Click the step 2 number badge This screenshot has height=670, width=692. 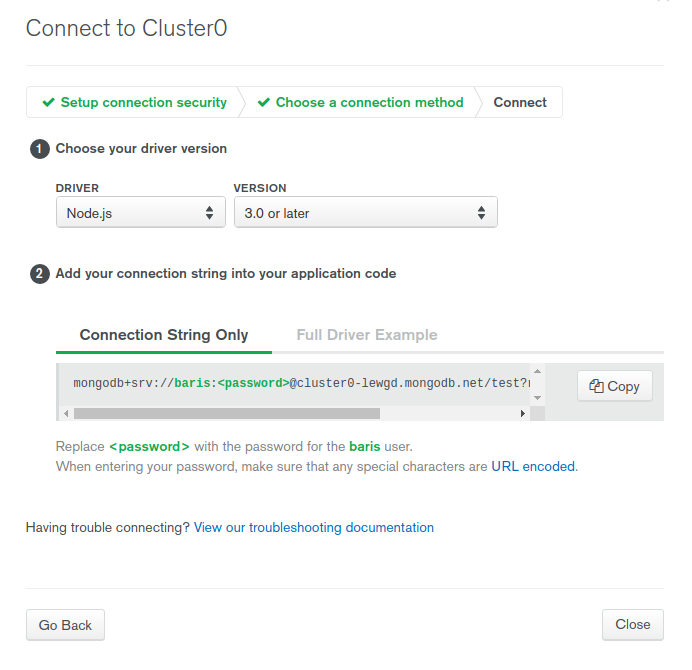[x=40, y=274]
